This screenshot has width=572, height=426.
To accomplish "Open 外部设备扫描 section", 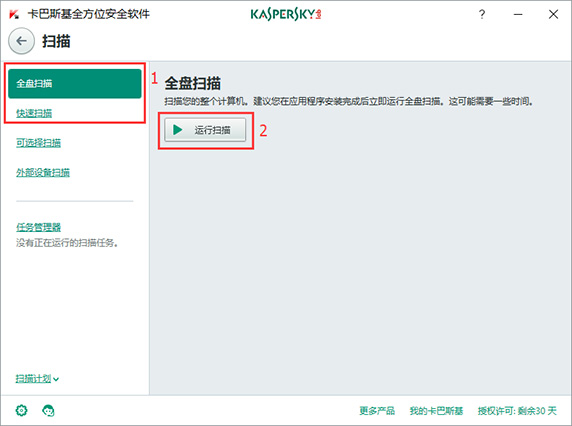I will point(43,172).
